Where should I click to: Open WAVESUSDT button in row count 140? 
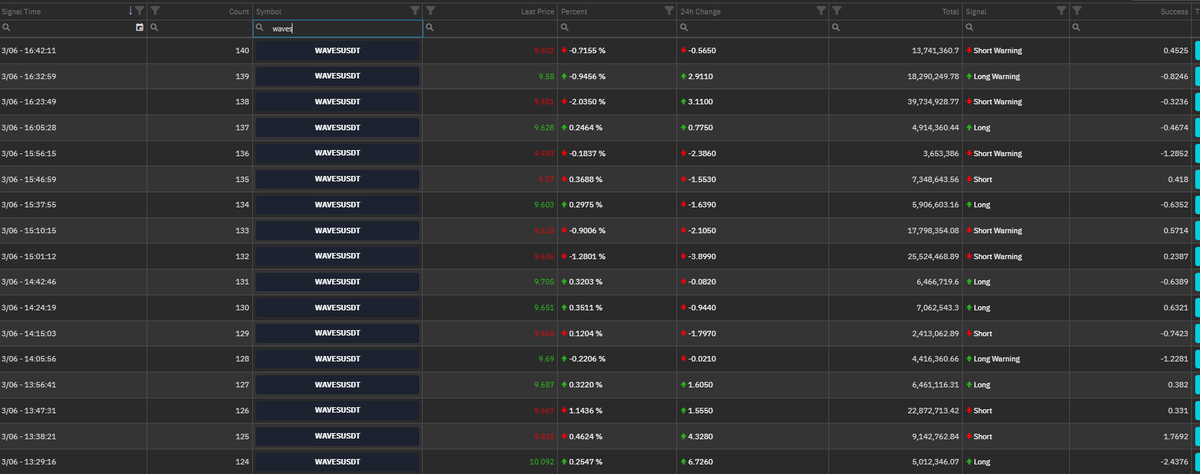click(337, 50)
